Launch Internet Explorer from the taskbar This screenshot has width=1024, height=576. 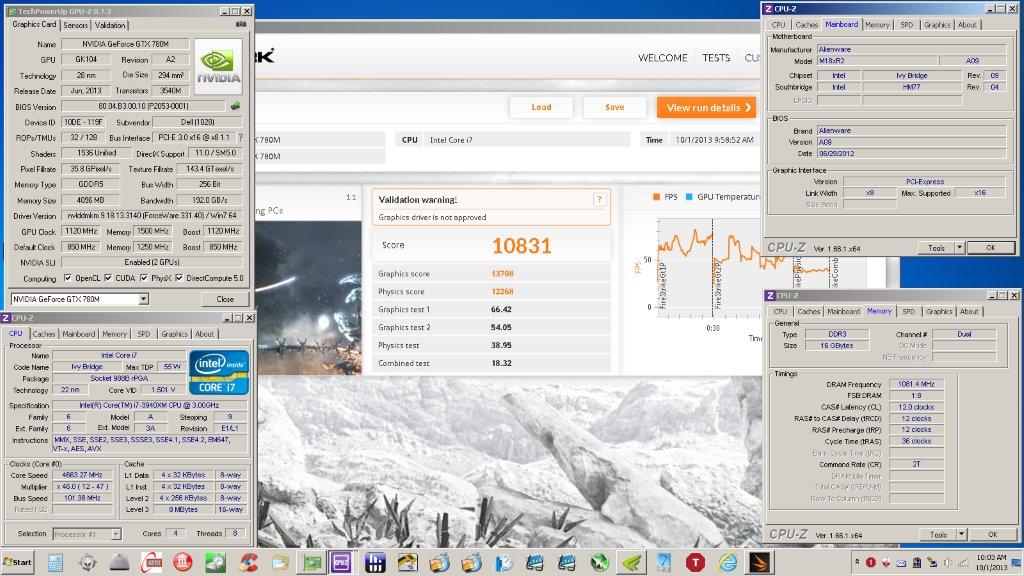coord(728,562)
